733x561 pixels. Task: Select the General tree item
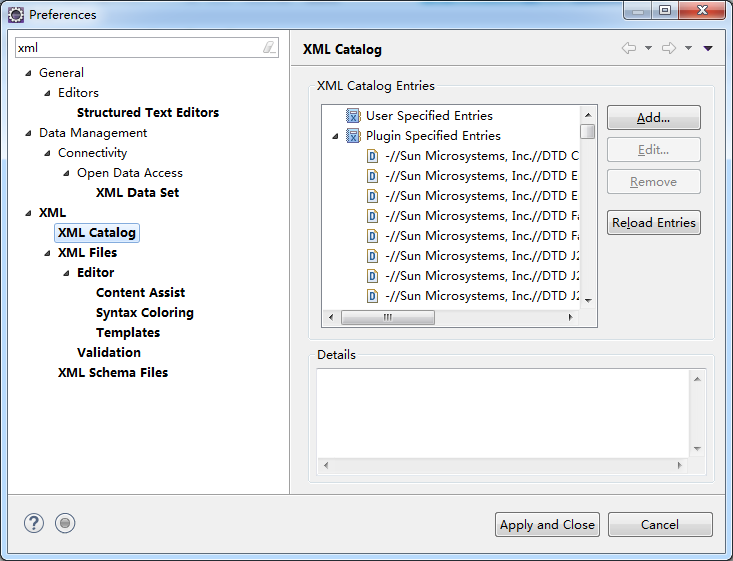point(61,72)
